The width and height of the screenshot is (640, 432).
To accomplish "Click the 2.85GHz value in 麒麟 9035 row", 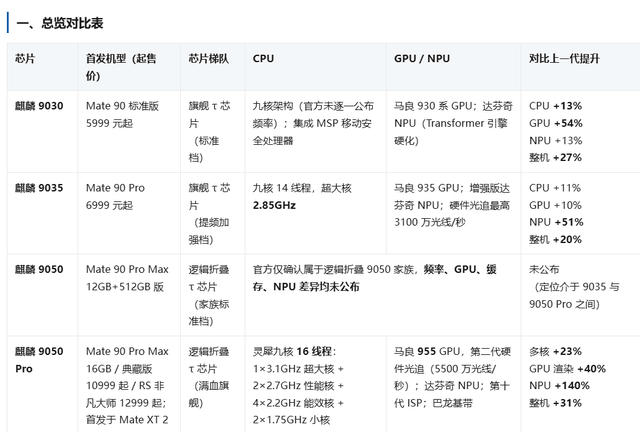I will coord(274,205).
